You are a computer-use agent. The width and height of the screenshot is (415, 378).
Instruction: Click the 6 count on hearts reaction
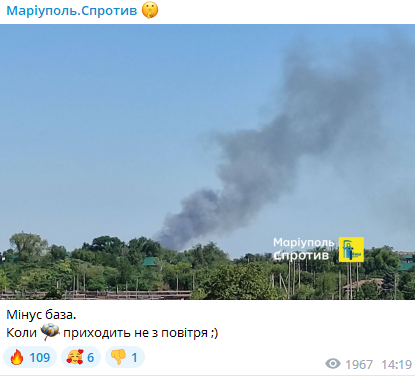pos(91,358)
